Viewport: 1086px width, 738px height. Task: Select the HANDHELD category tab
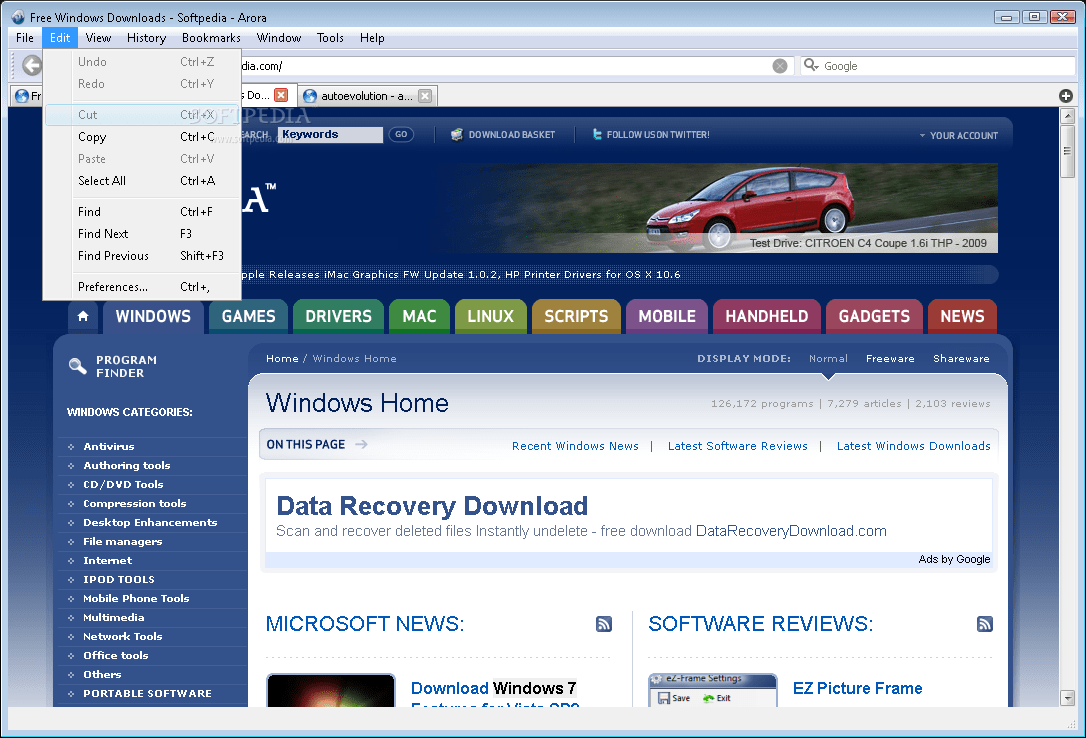coord(767,316)
